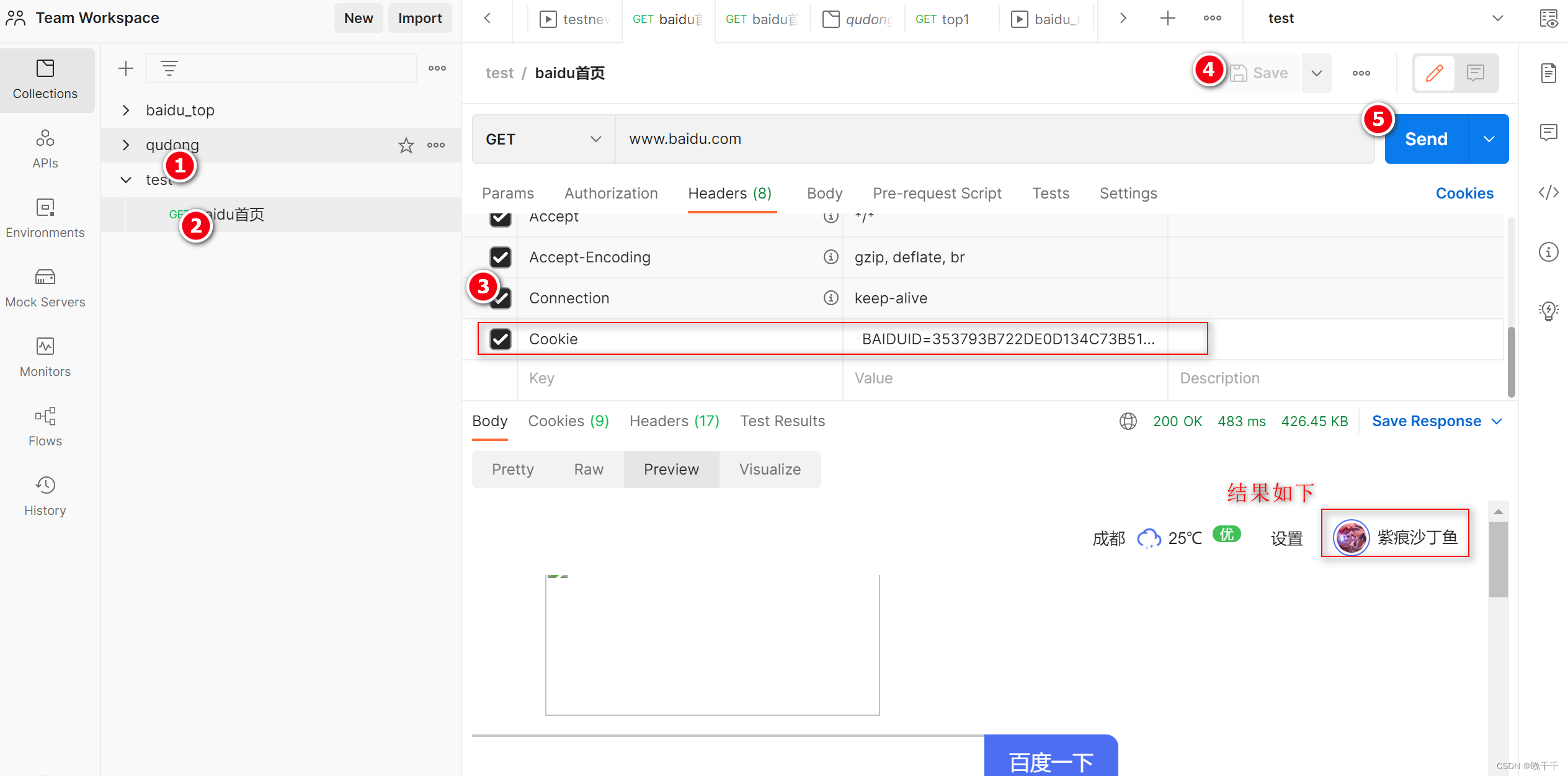Open response Headers (17) tab
Screen dimensions: 1568x776
coord(674,421)
